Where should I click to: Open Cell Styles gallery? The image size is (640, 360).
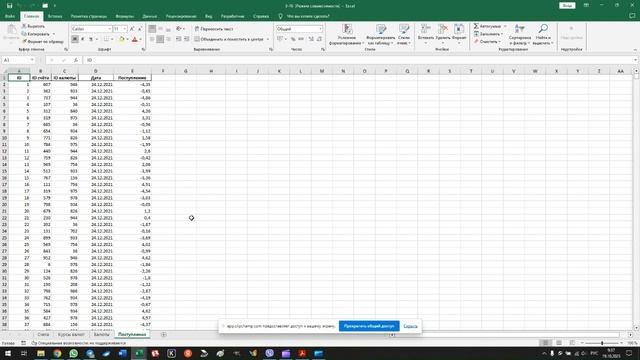pyautogui.click(x=404, y=34)
